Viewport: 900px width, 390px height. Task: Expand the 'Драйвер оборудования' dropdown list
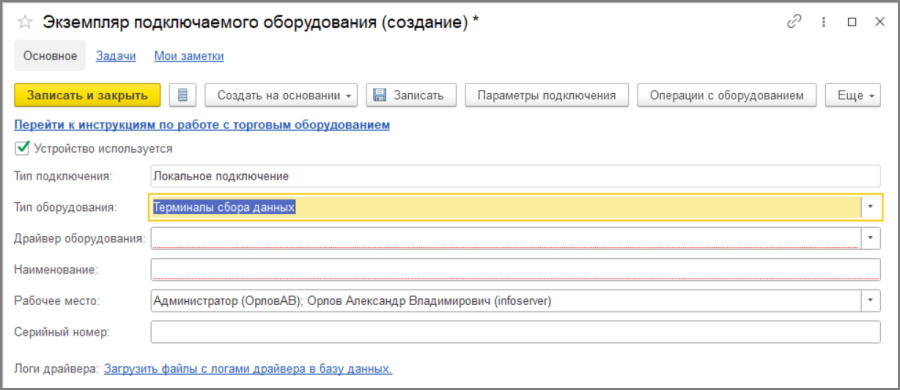pyautogui.click(x=871, y=237)
